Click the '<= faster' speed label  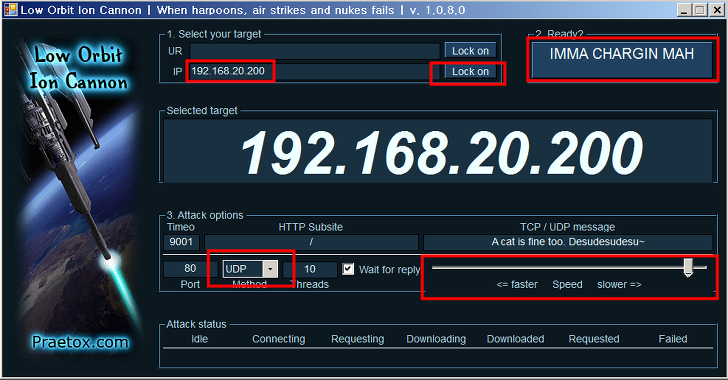click(517, 284)
